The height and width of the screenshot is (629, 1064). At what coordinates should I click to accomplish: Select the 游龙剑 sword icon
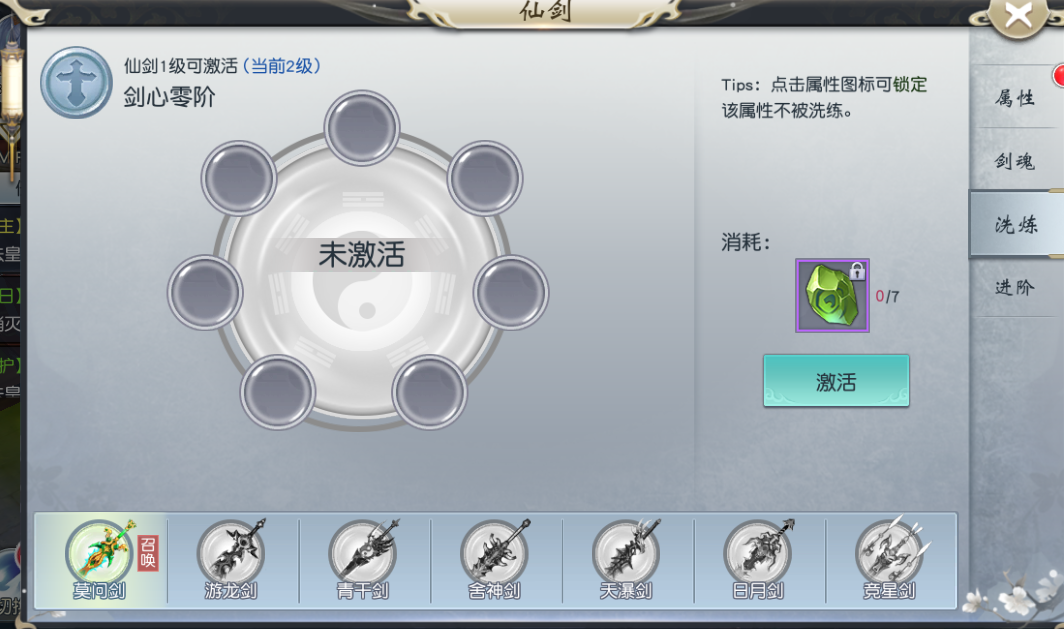point(231,554)
